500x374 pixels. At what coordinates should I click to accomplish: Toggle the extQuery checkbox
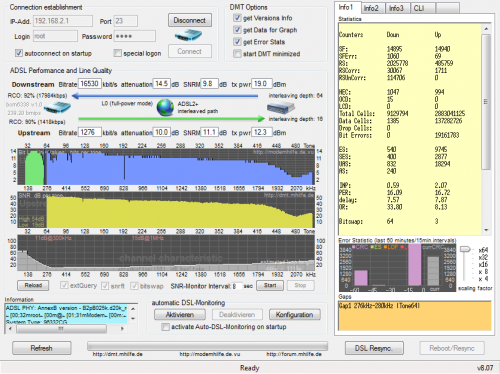[x=64, y=285]
